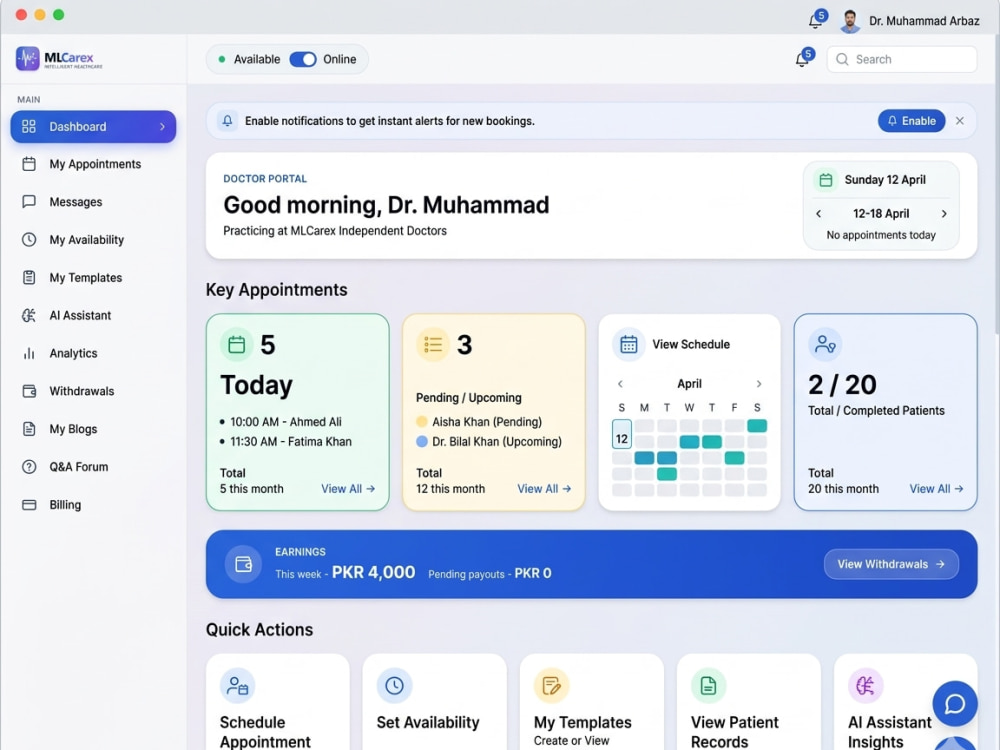Go to month before April

point(620,384)
